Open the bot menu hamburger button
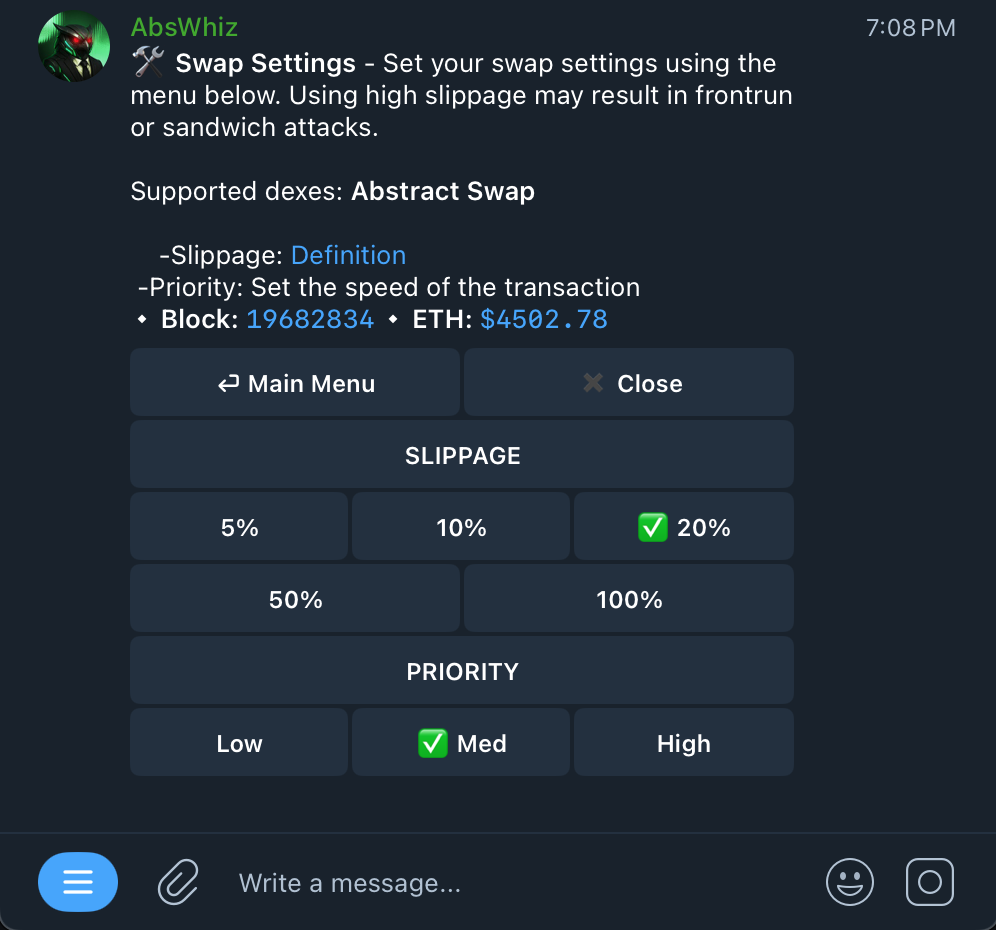The image size is (996, 930). point(78,882)
